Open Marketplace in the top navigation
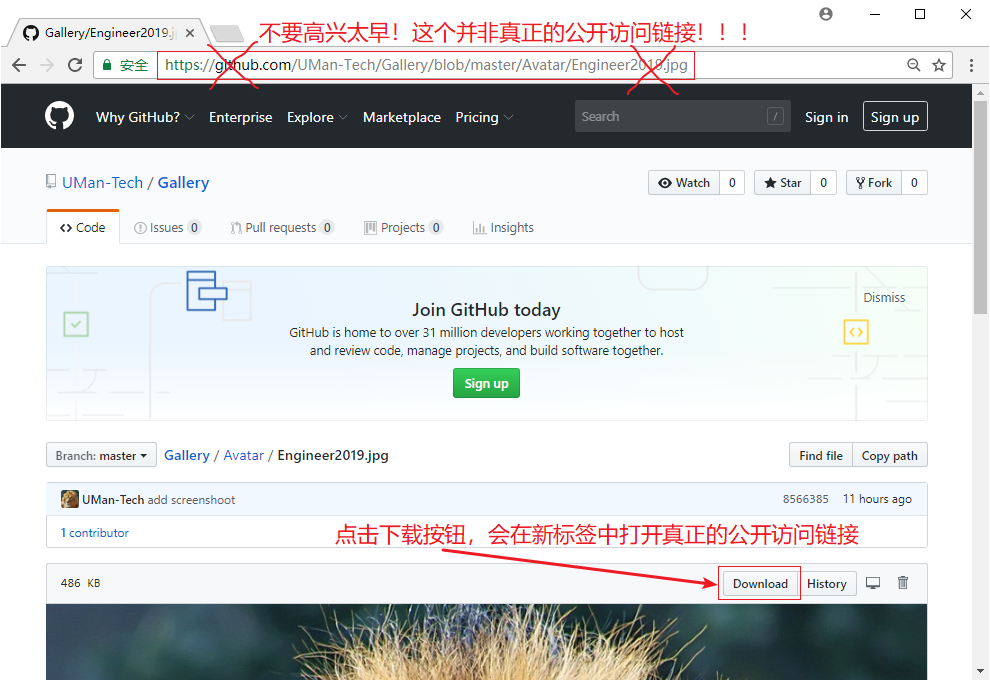Screen dimensions: 990x681 point(402,117)
